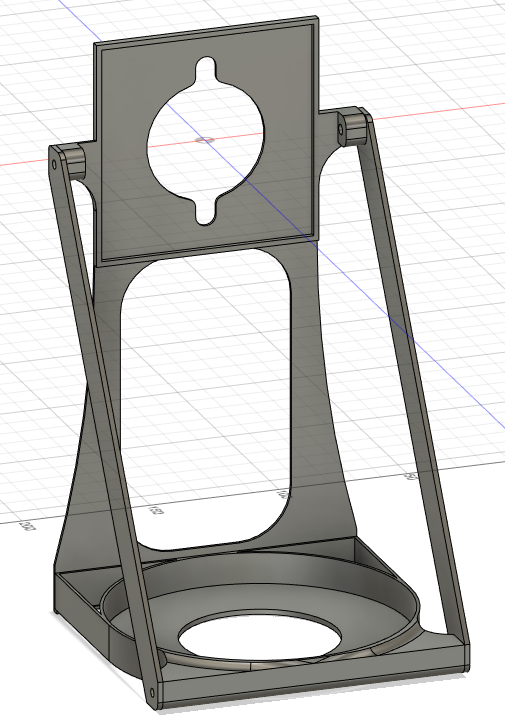Click the "200" grid label

coord(29,526)
